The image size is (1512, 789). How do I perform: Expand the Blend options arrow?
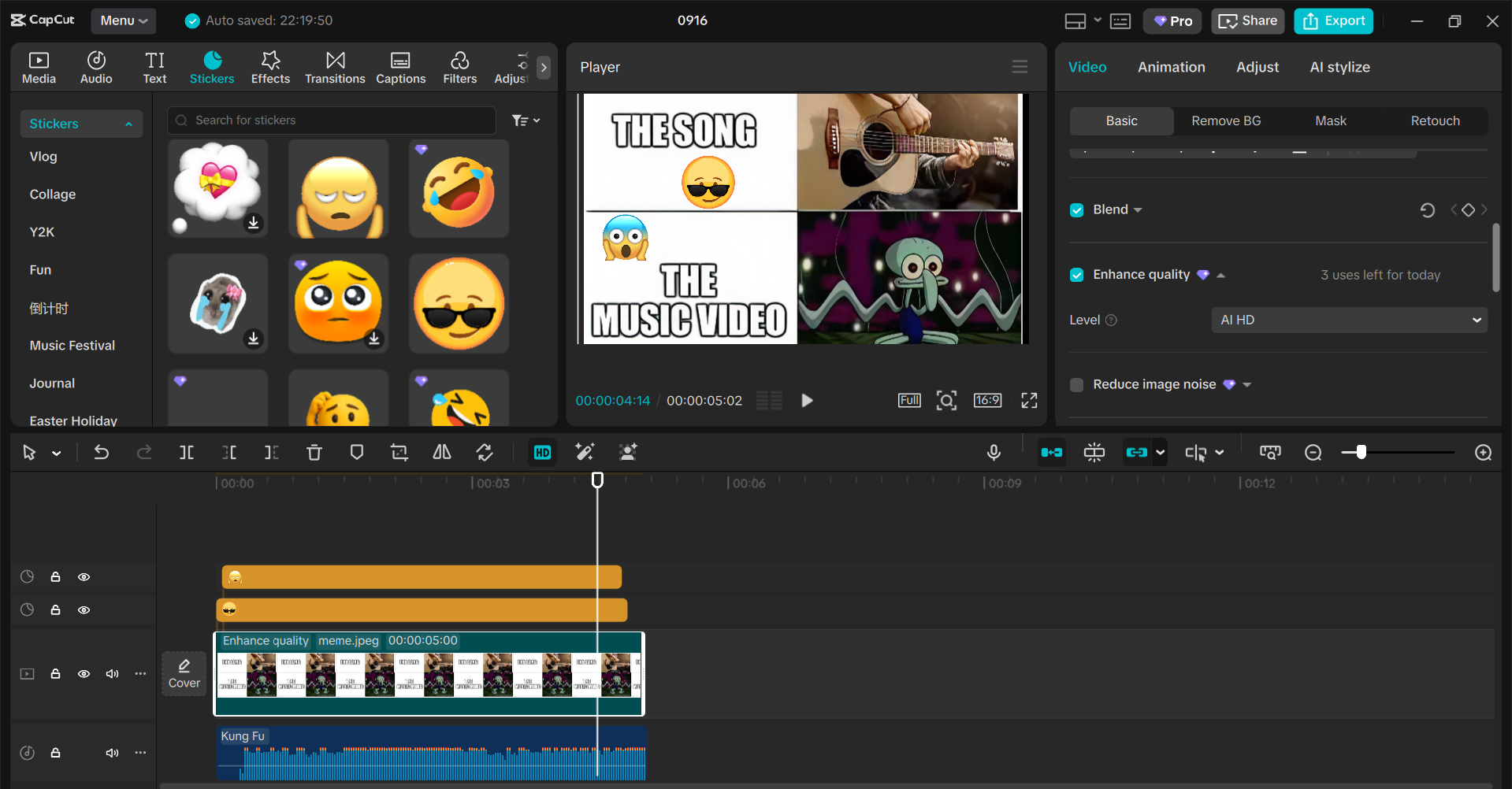[x=1138, y=210]
